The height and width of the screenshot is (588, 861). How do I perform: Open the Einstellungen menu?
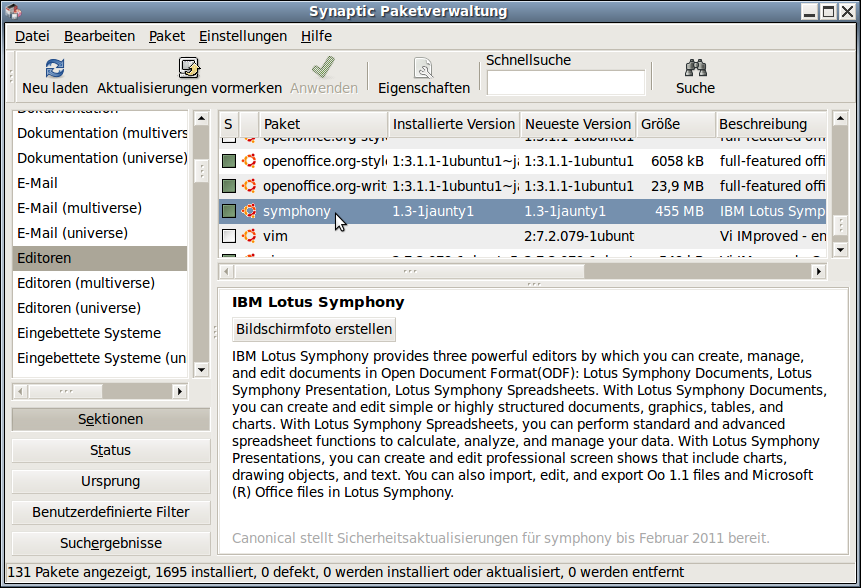click(x=242, y=36)
